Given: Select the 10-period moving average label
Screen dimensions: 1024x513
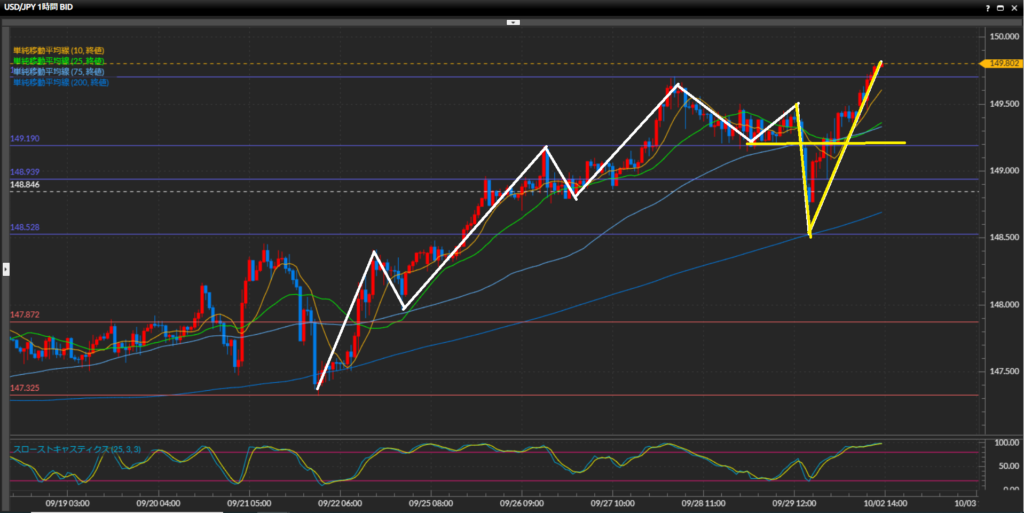Looking at the screenshot, I should [x=58, y=50].
